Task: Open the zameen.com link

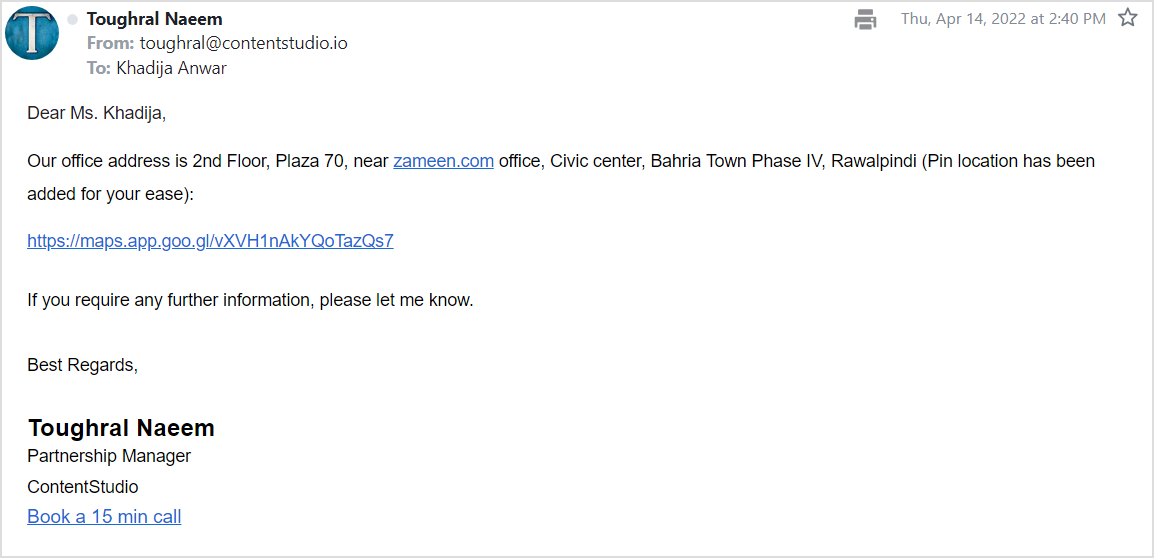Action: pyautogui.click(x=444, y=160)
